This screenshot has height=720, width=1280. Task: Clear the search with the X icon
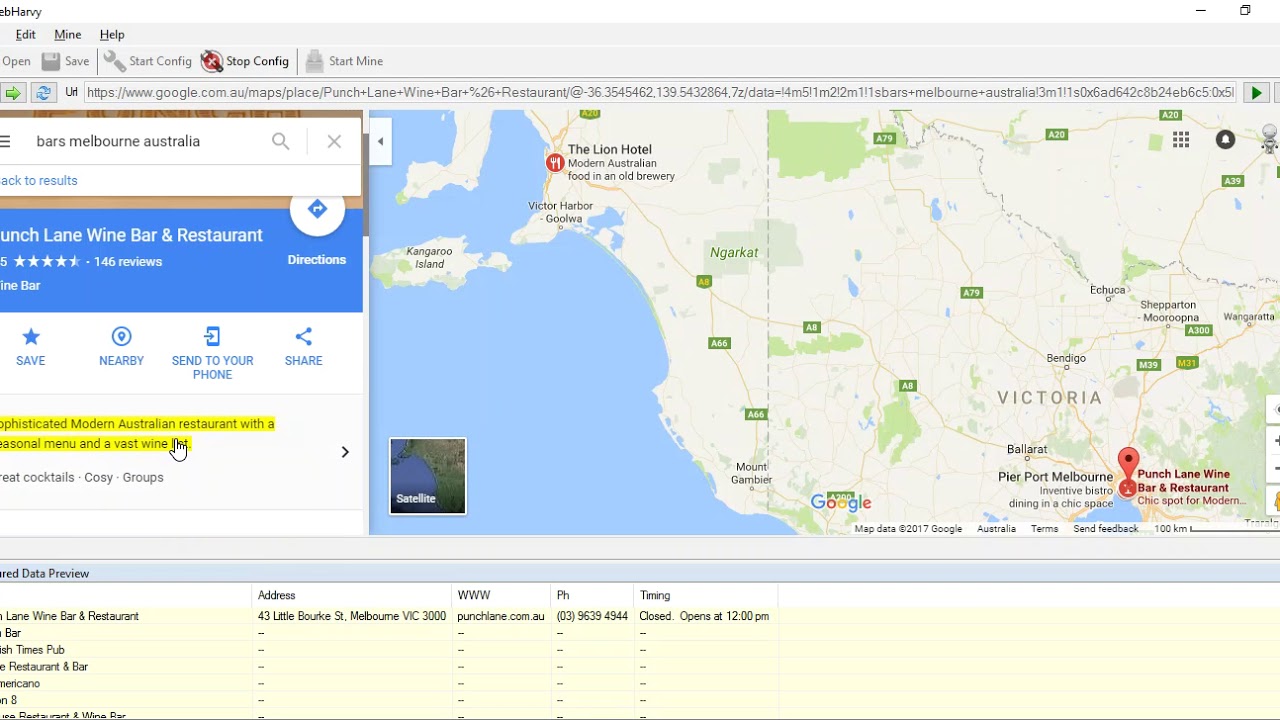pyautogui.click(x=334, y=142)
